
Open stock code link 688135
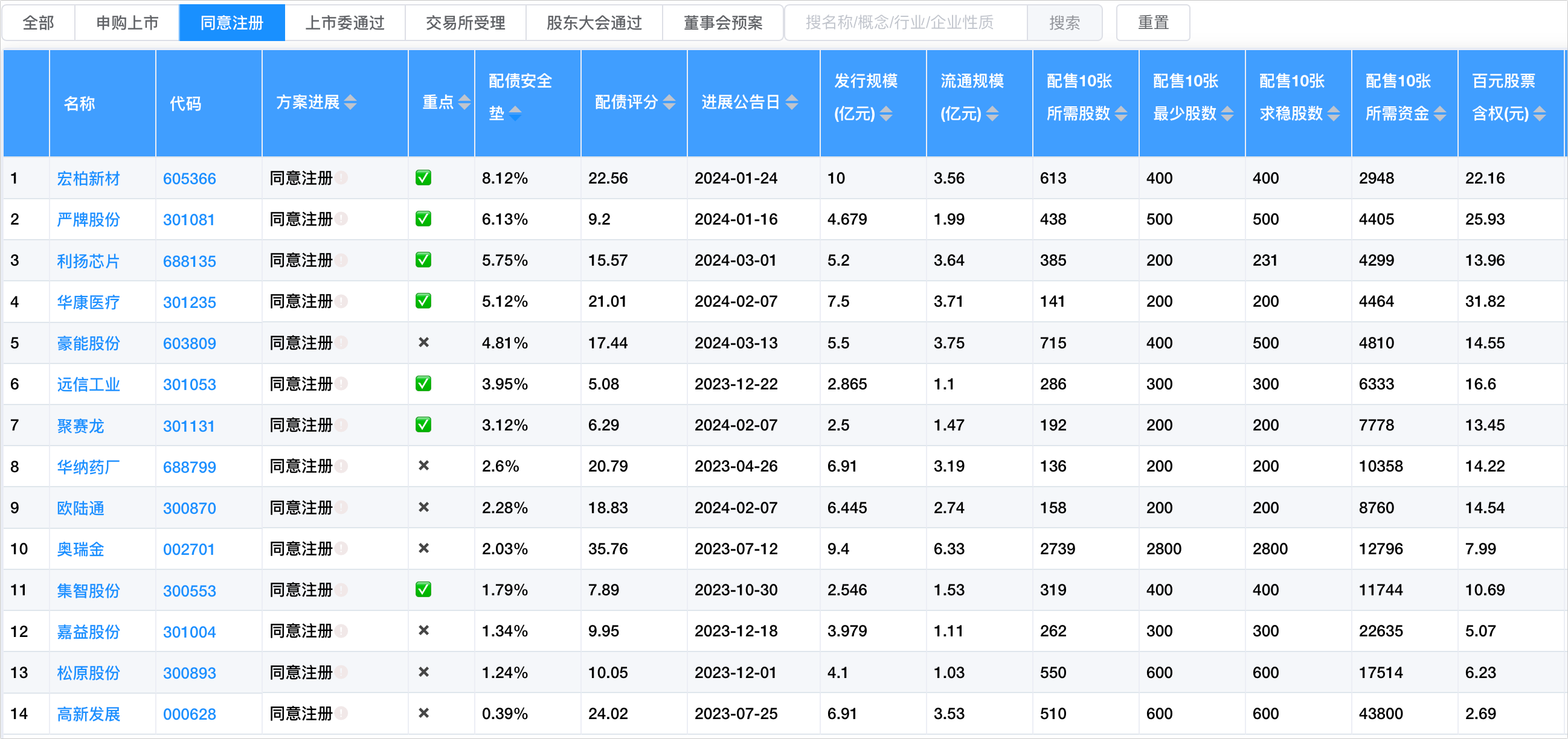pyautogui.click(x=189, y=261)
